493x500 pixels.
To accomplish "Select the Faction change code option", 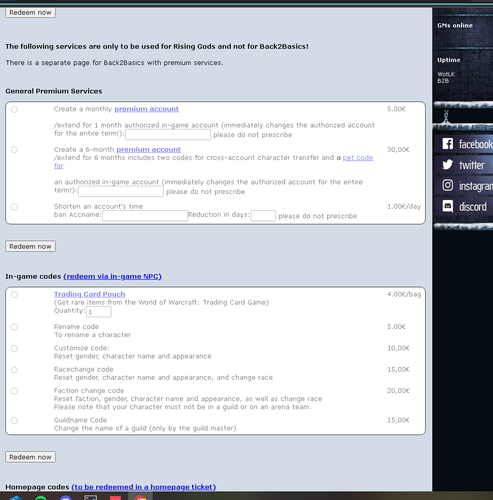I will pyautogui.click(x=14, y=391).
